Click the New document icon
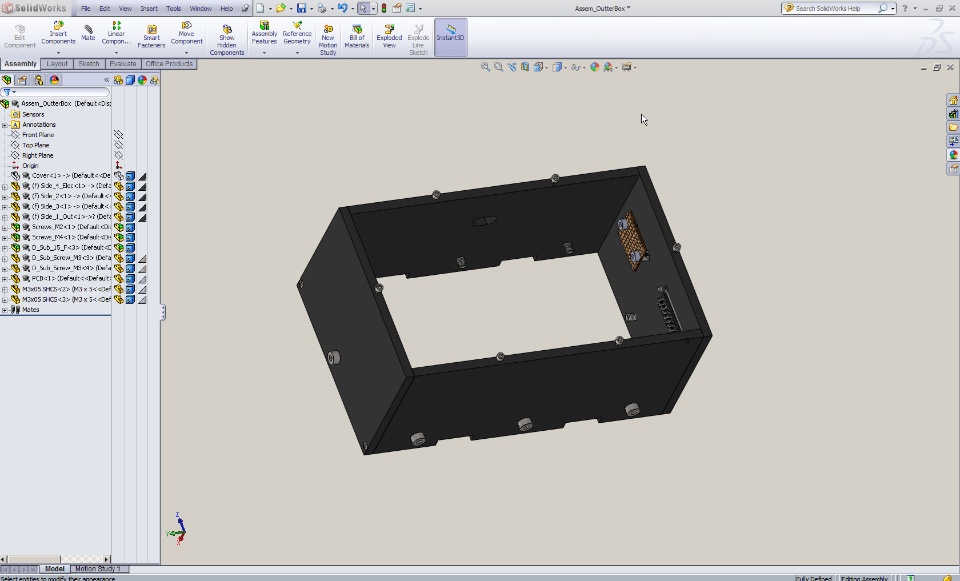The width and height of the screenshot is (960, 581). [x=260, y=8]
